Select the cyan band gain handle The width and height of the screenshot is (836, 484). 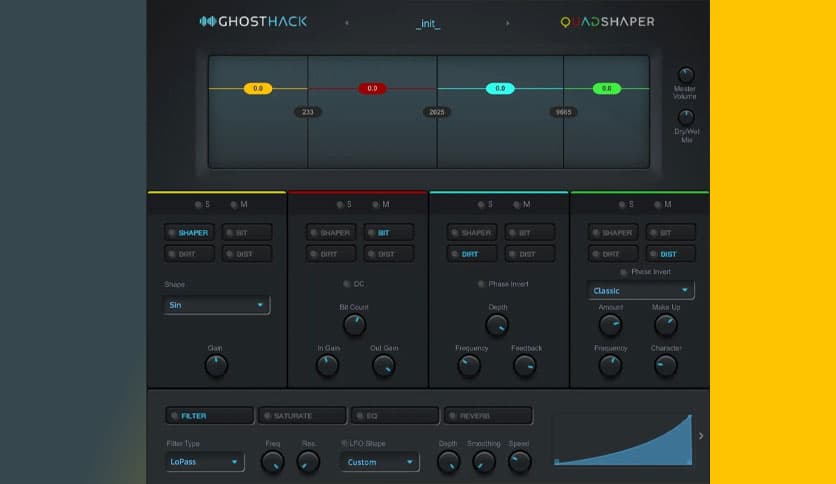(x=500, y=88)
